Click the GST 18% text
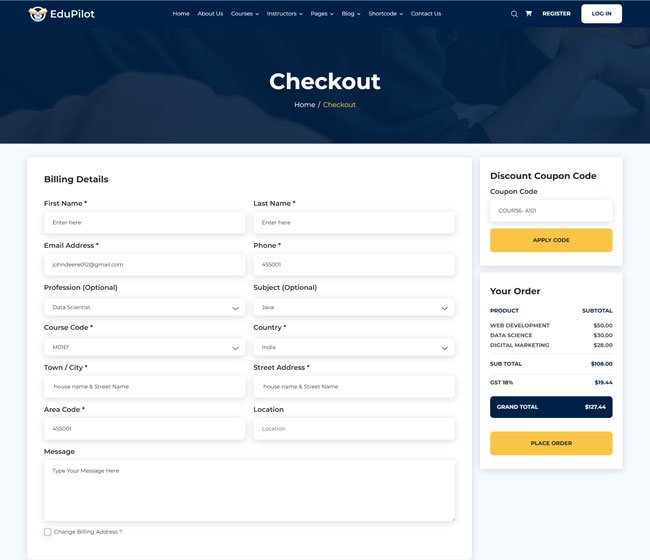650x560 pixels. [x=501, y=383]
